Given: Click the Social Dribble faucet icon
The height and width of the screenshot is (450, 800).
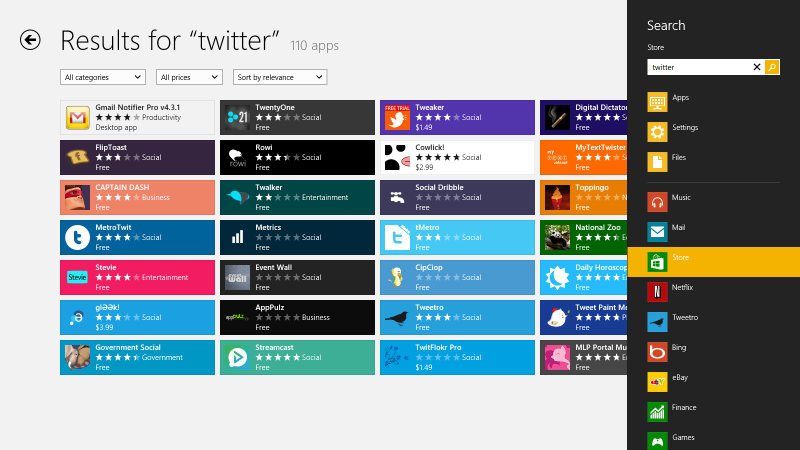Looking at the screenshot, I should coord(397,197).
